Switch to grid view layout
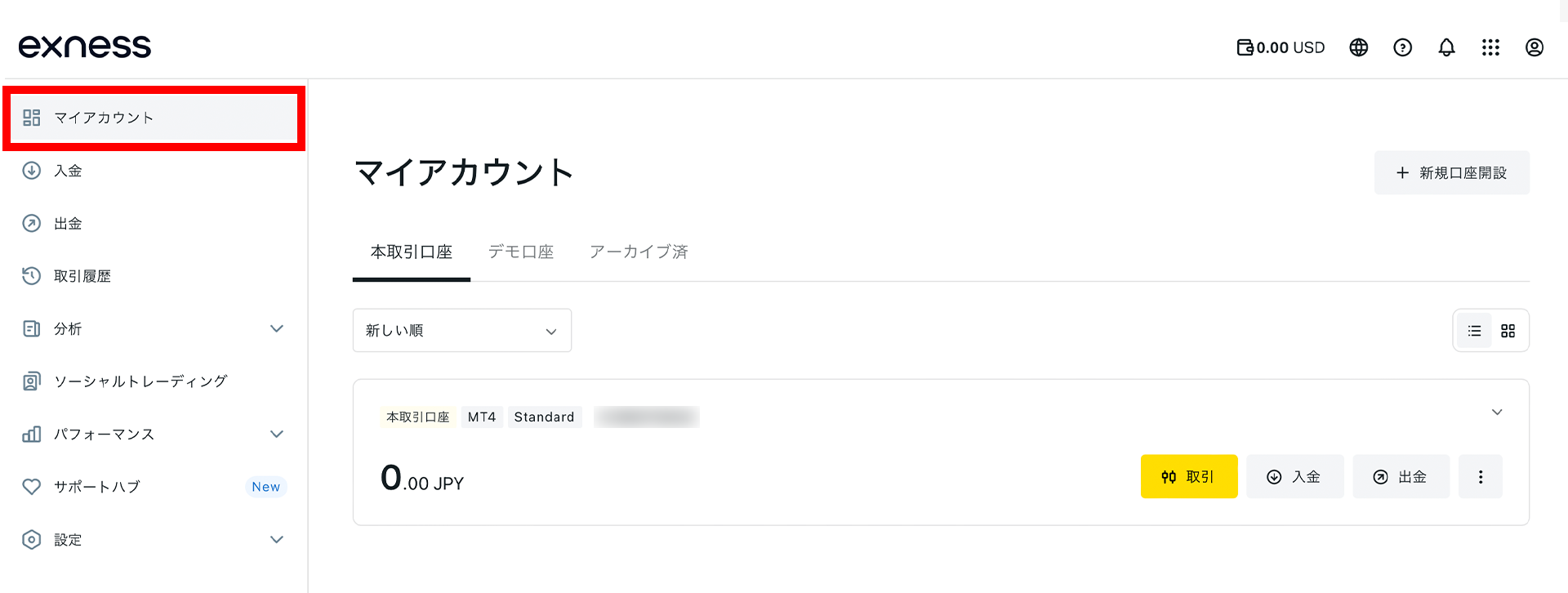The width and height of the screenshot is (1568, 593). (x=1508, y=331)
